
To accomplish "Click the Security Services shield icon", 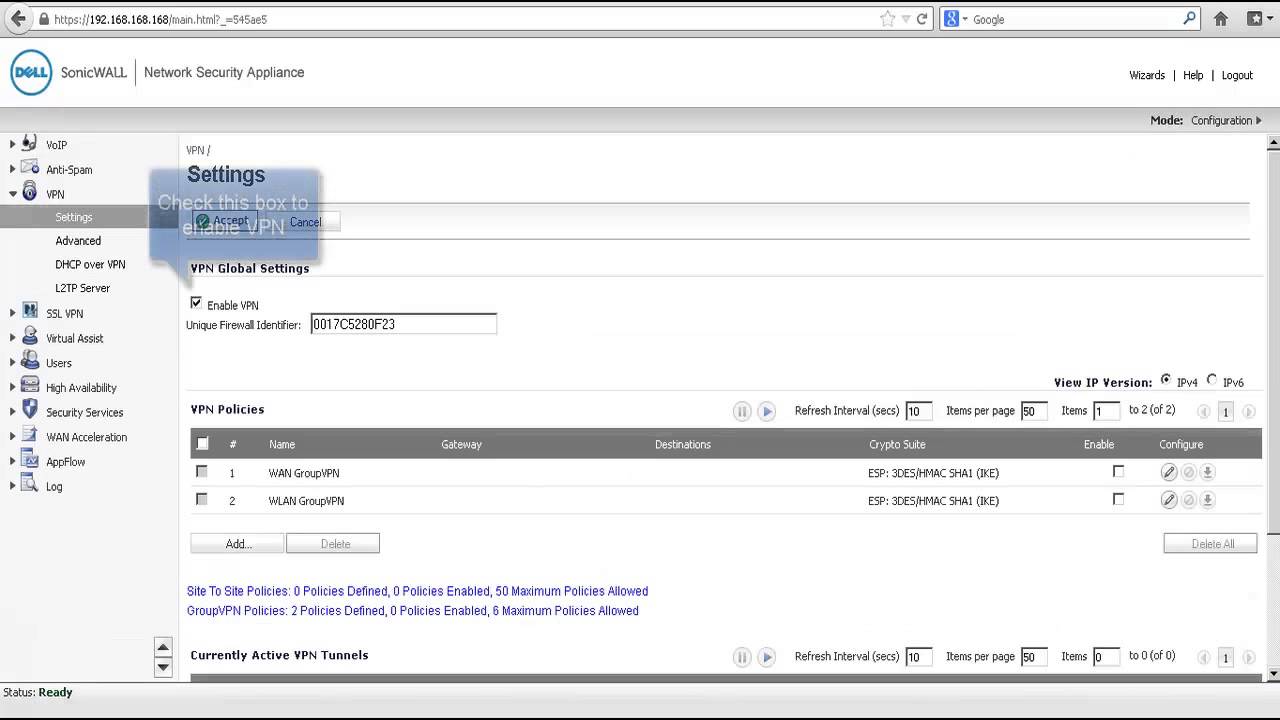I will pos(29,411).
